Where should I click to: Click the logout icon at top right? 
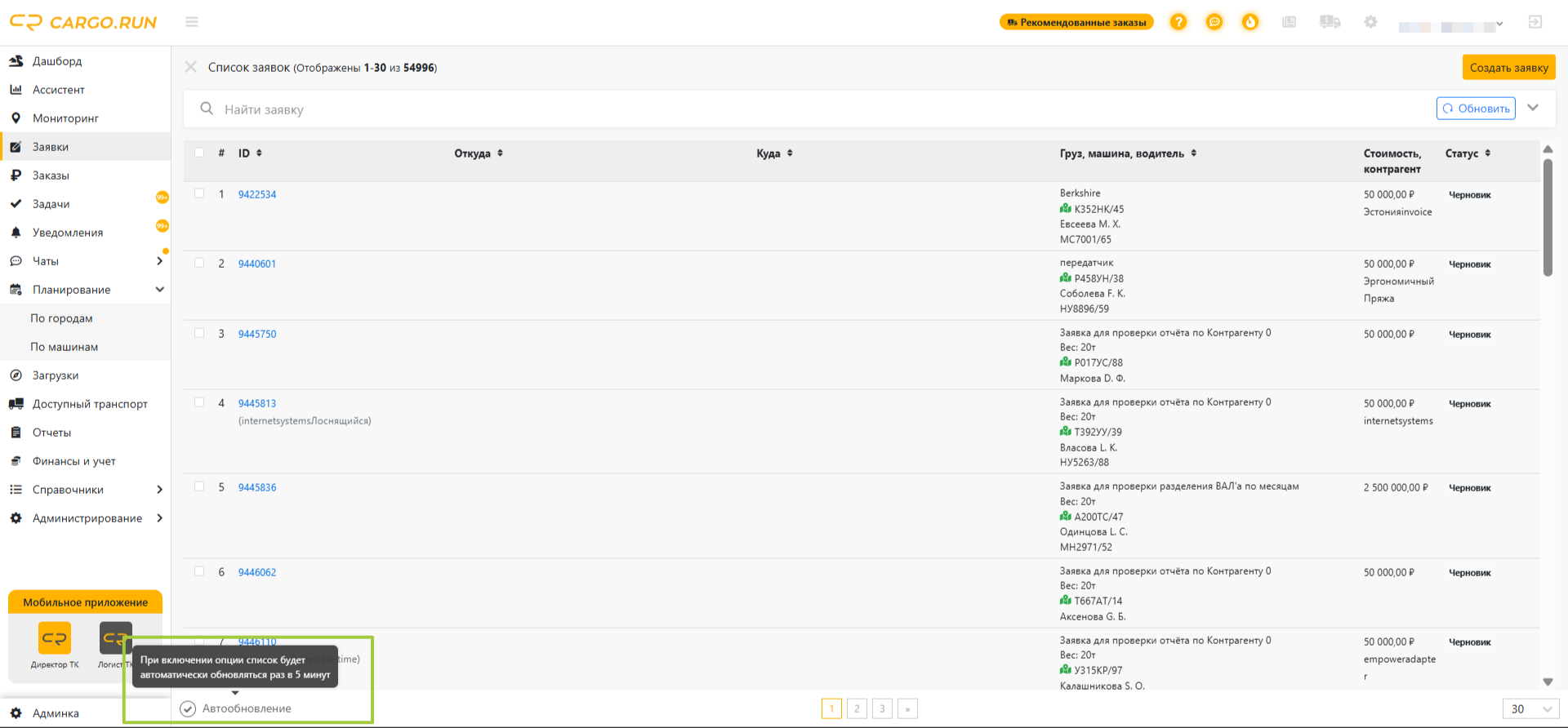pyautogui.click(x=1535, y=22)
